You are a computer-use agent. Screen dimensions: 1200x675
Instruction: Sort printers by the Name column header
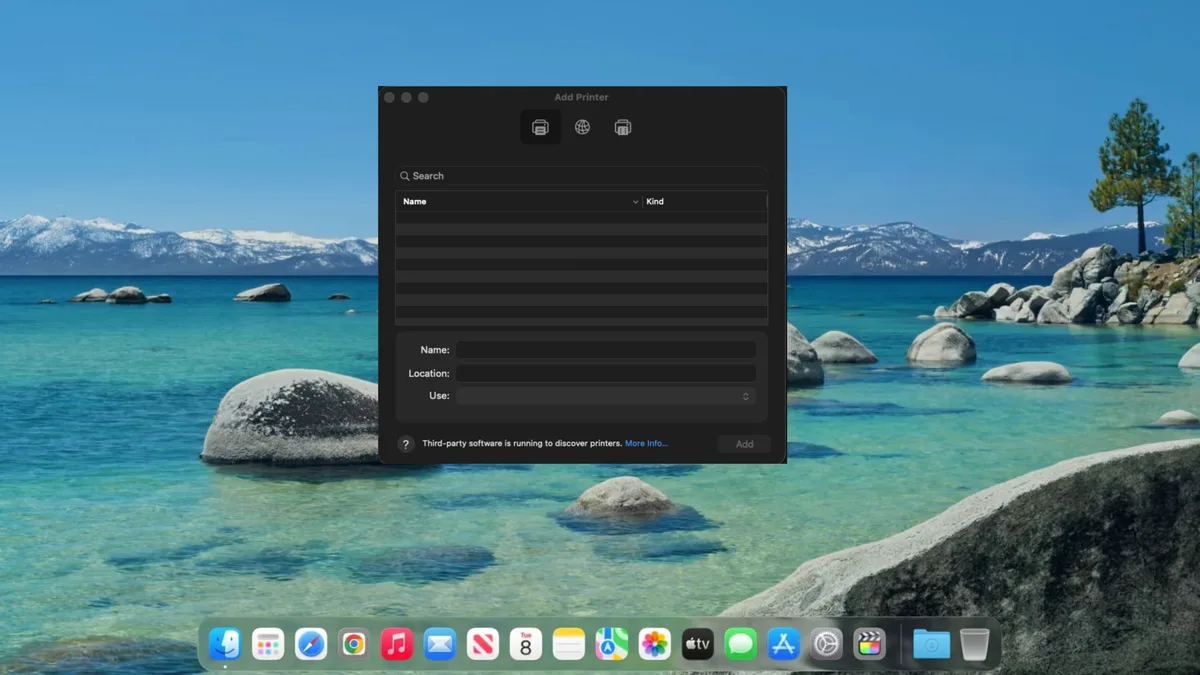click(519, 201)
